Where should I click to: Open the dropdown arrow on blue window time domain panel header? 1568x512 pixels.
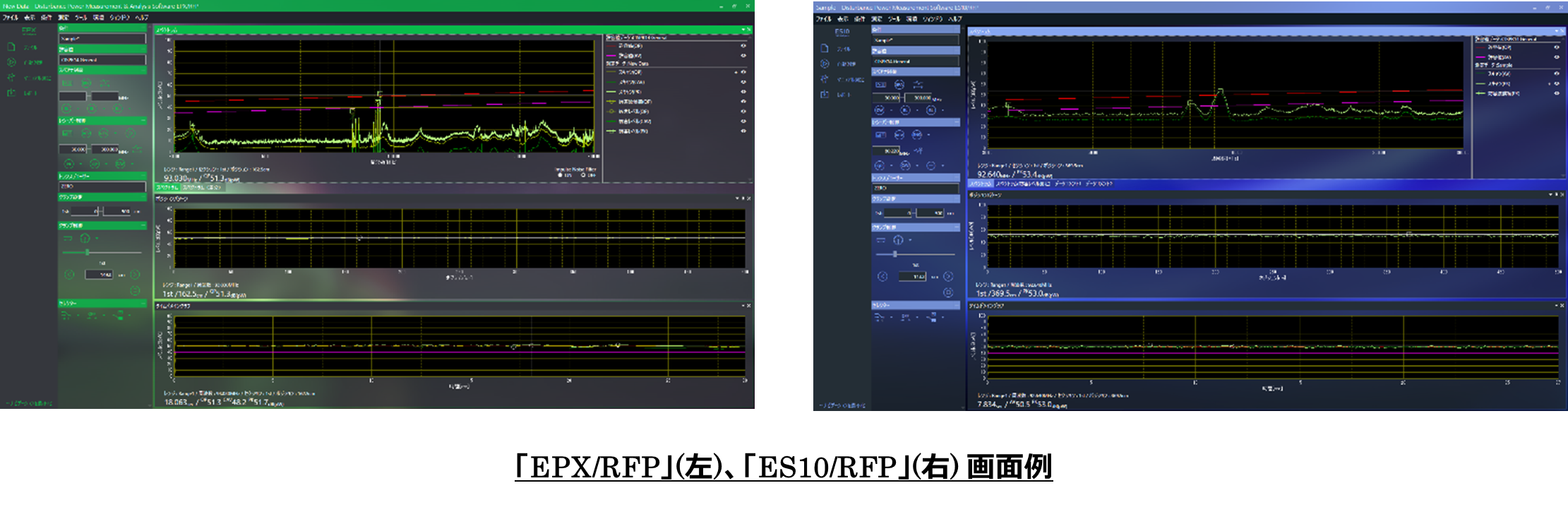pos(1555,306)
